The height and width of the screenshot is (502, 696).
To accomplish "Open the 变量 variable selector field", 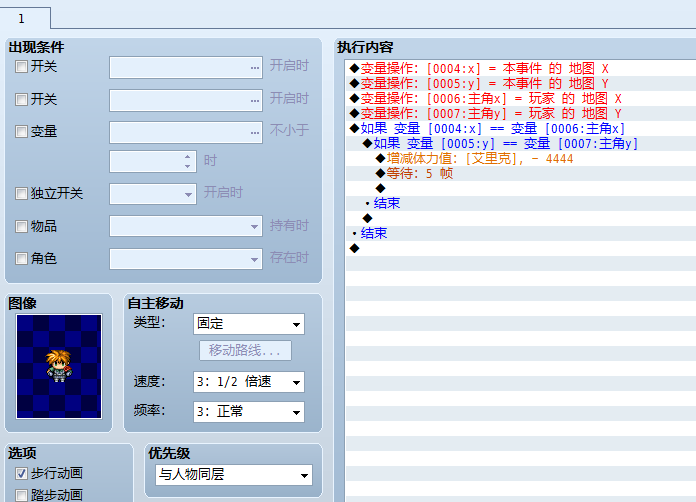I will click(186, 132).
